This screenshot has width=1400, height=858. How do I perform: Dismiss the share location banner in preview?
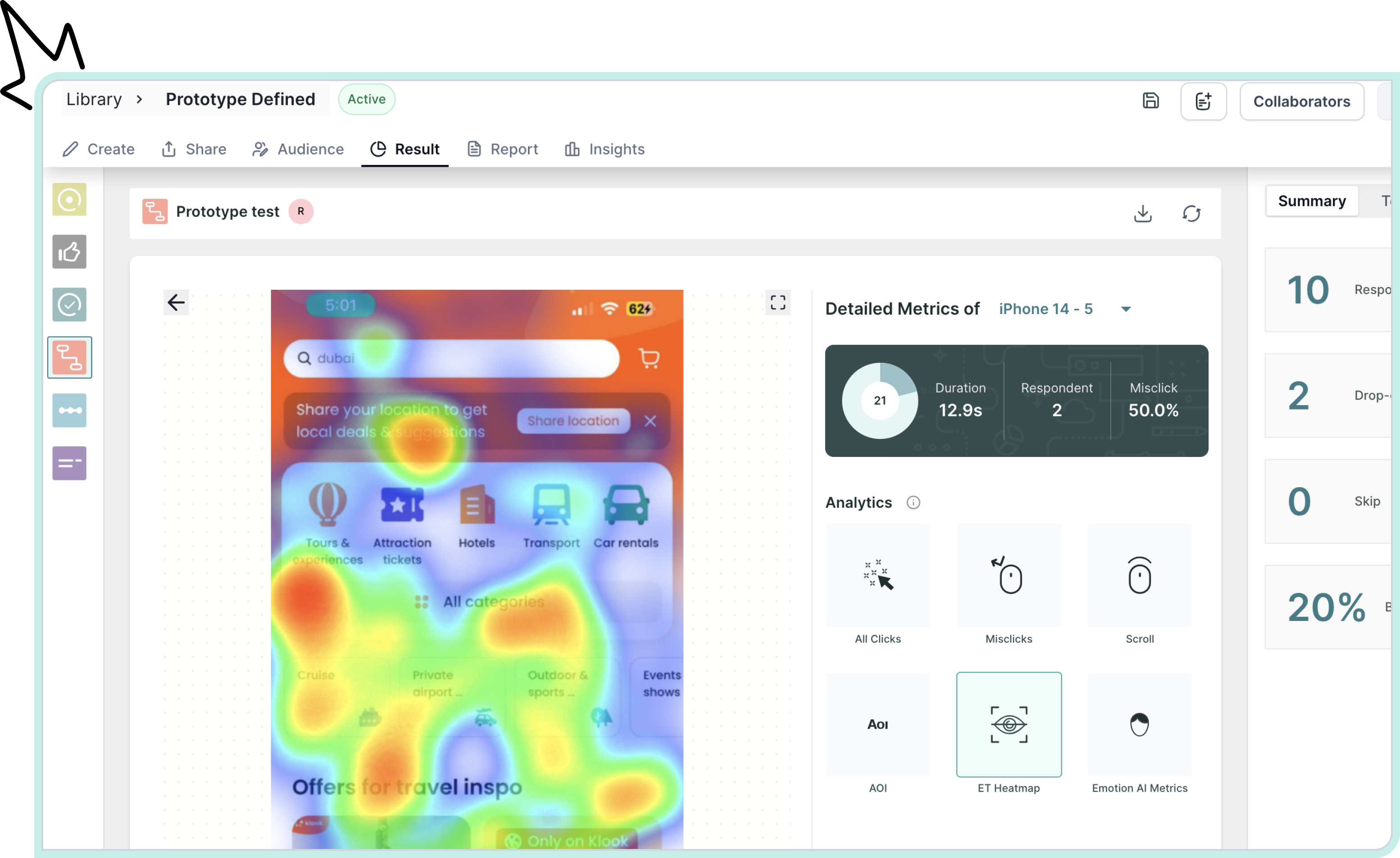(x=650, y=421)
